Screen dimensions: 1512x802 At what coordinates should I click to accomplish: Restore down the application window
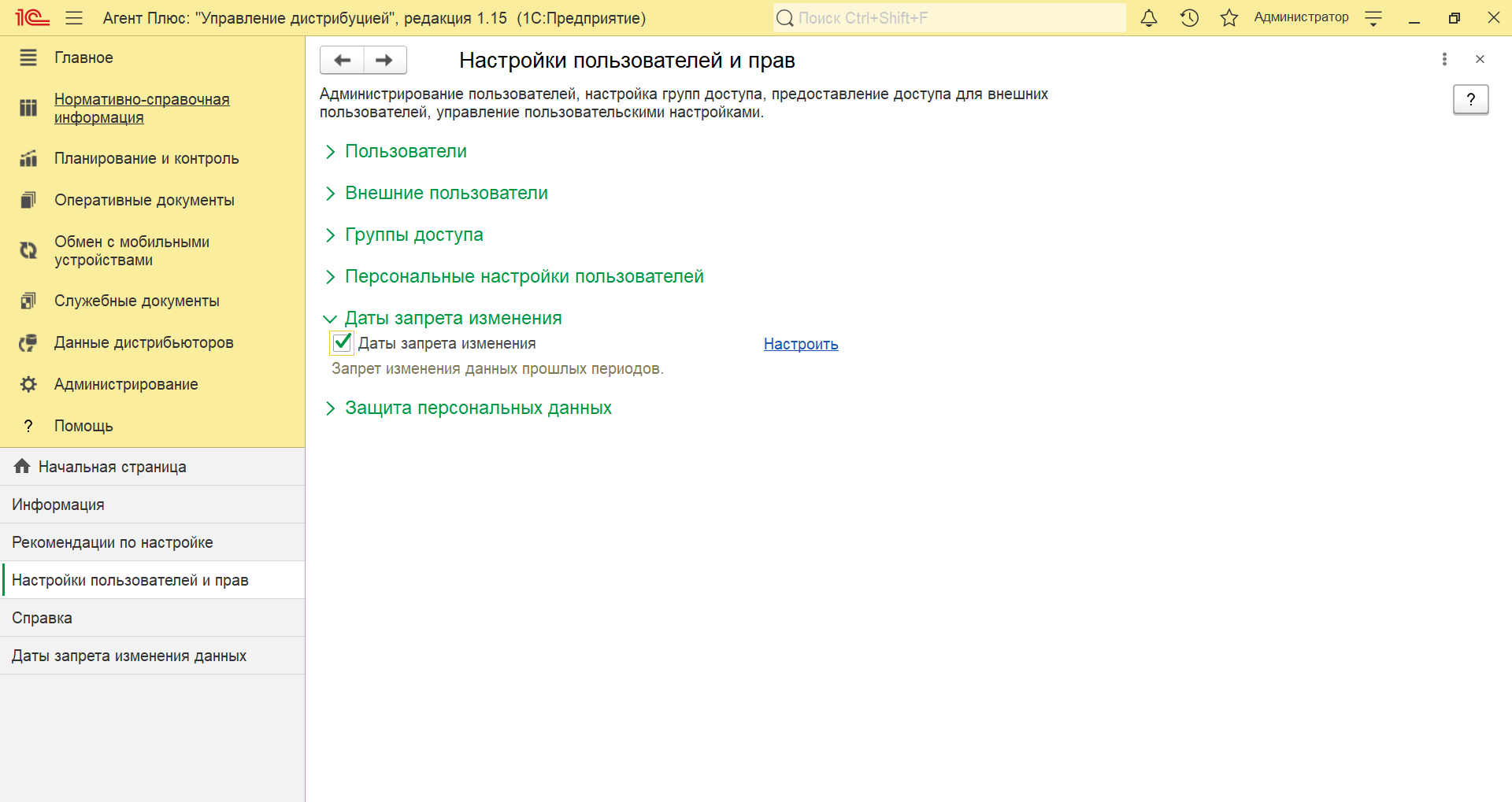1454,18
